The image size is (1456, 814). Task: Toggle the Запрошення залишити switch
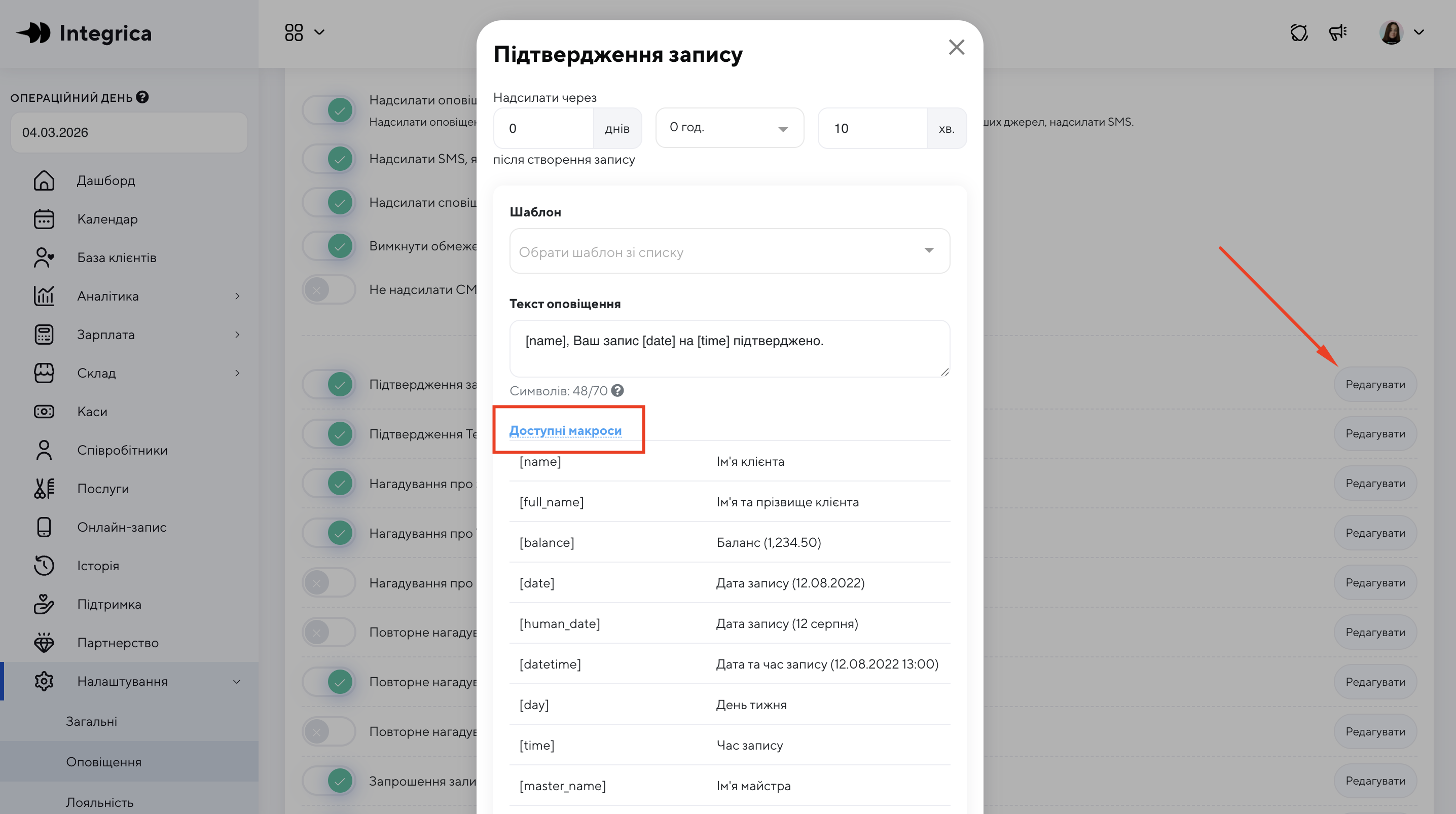tap(329, 781)
